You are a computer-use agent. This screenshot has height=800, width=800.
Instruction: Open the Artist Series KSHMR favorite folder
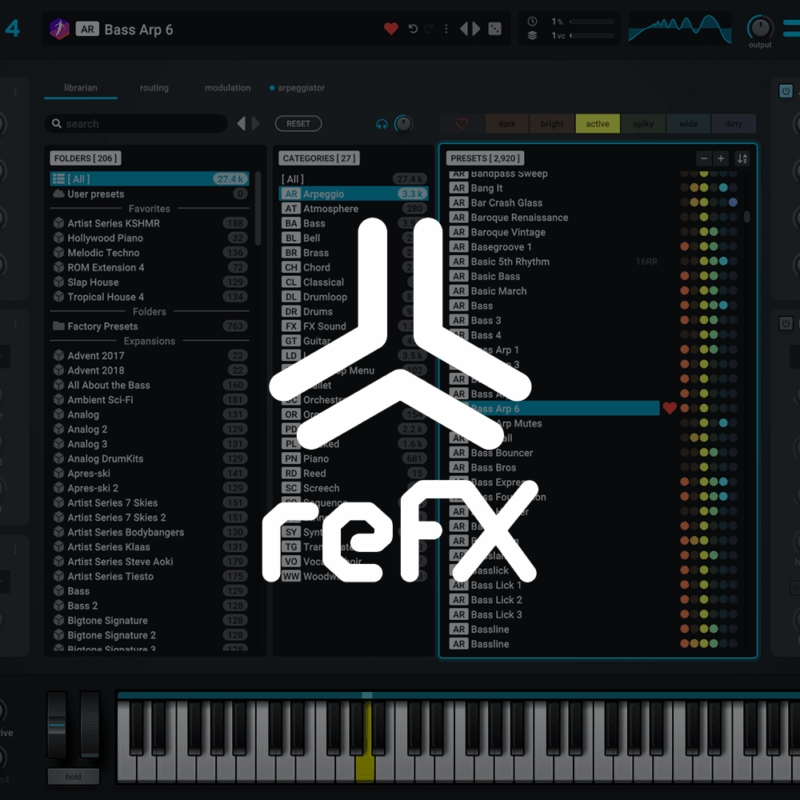(149, 223)
